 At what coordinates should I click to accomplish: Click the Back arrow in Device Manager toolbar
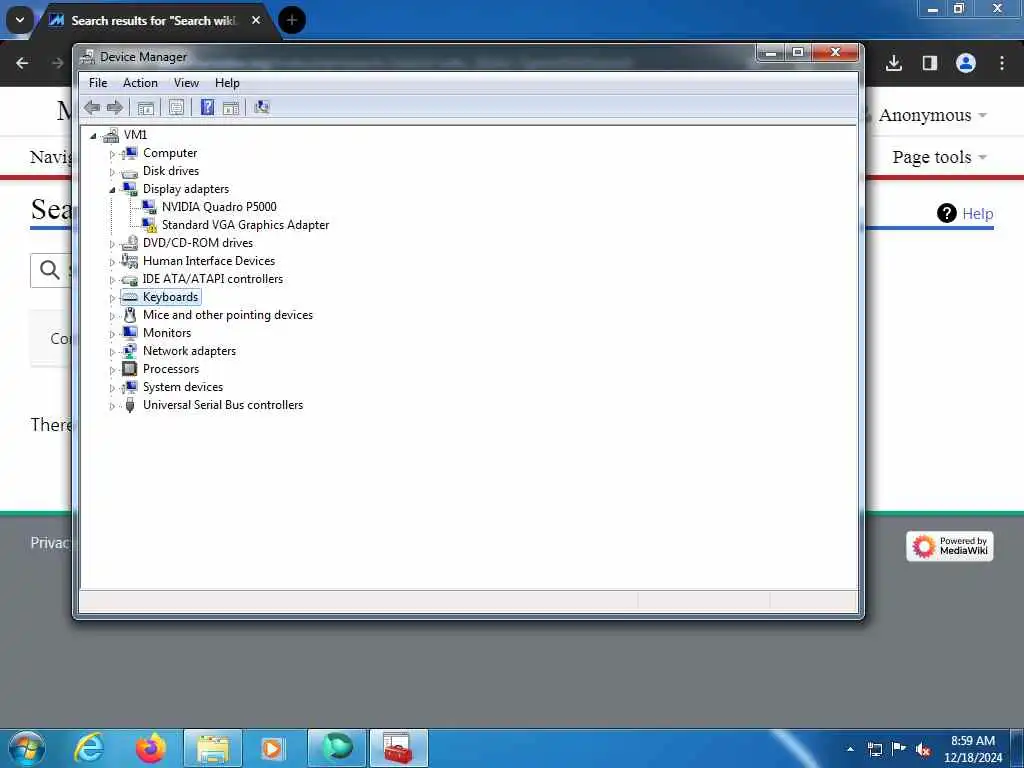click(x=92, y=108)
